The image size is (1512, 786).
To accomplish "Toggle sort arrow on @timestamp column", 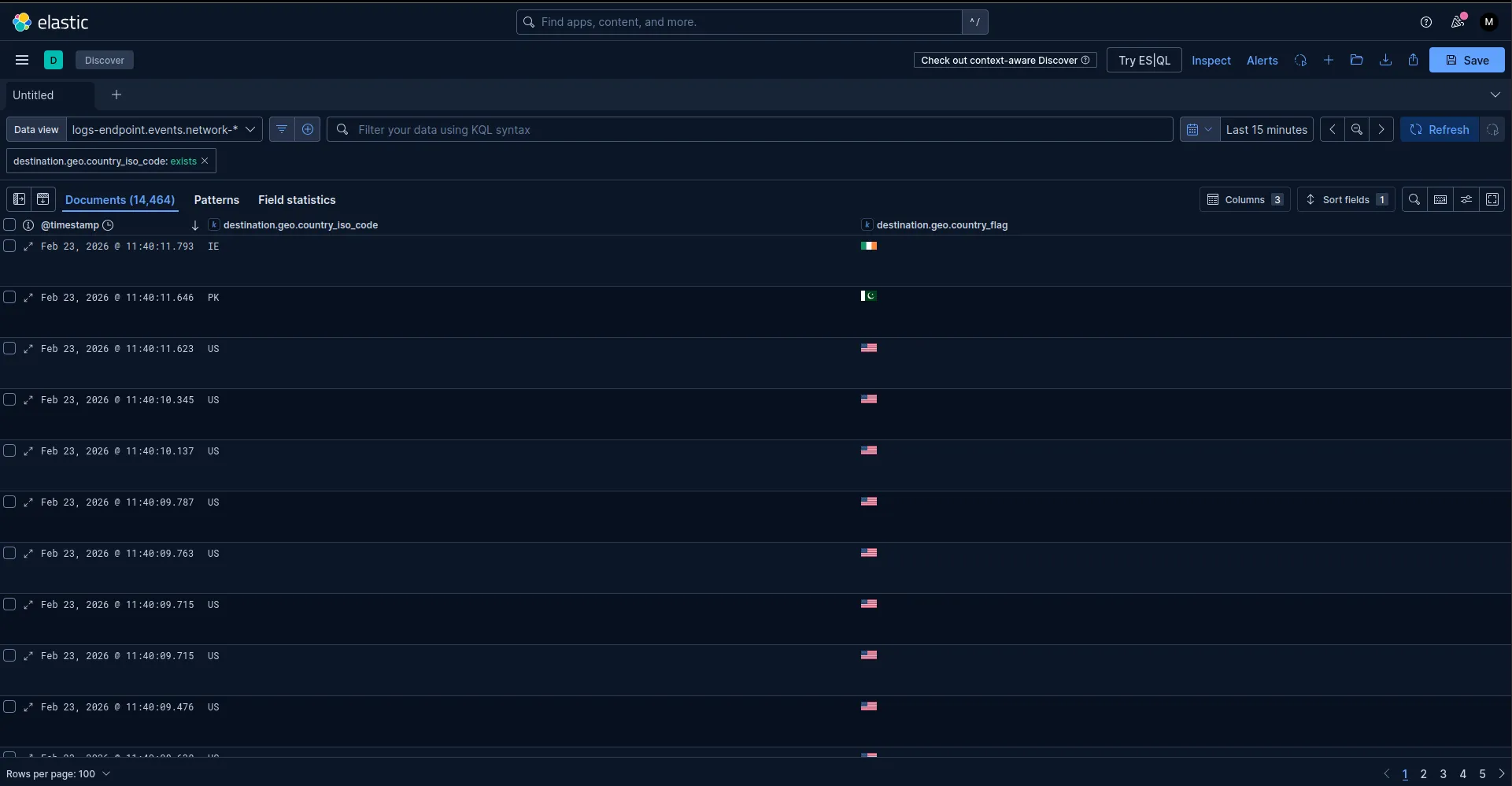I will click(194, 225).
